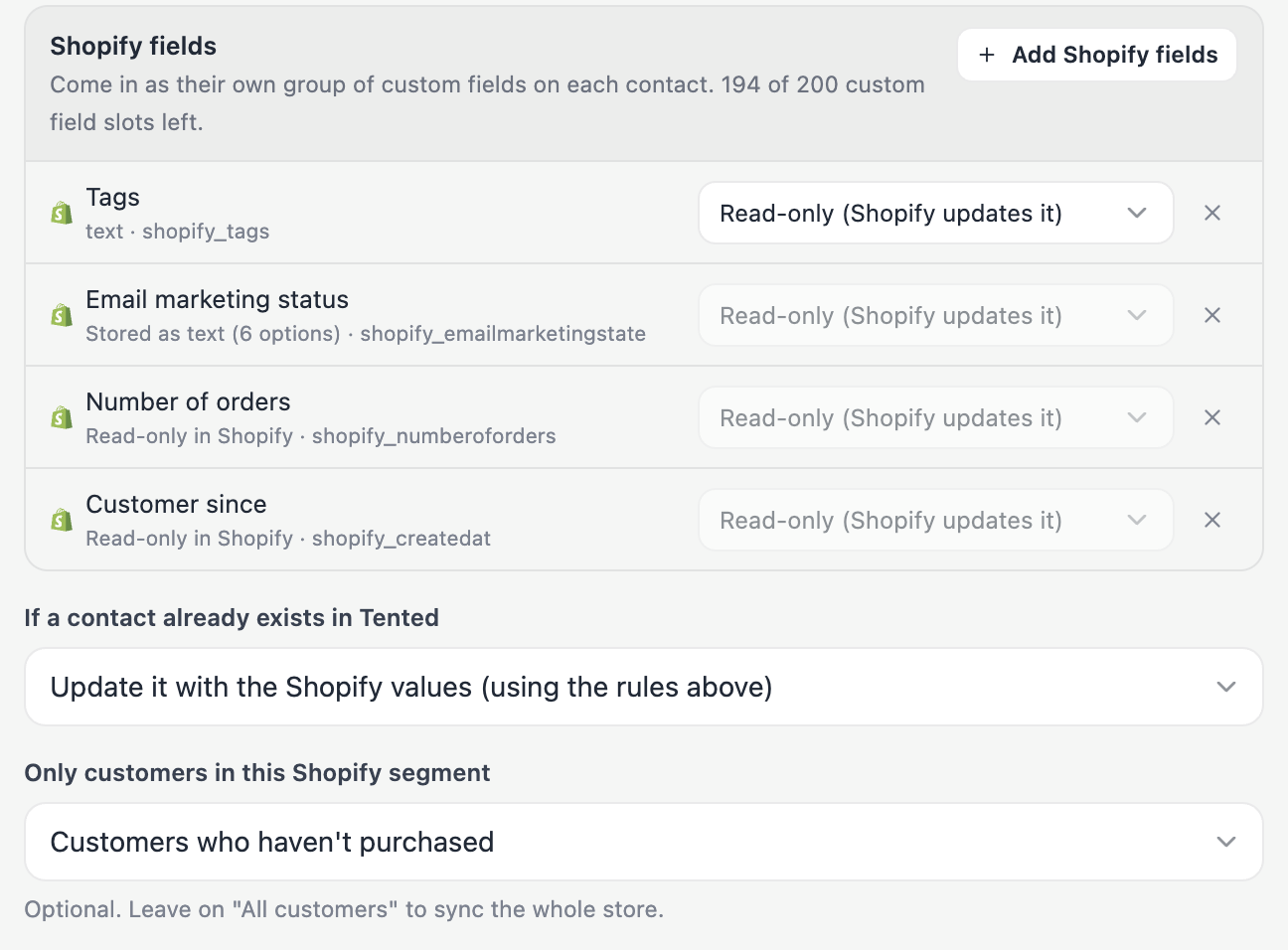Remove the Number of orders field
This screenshot has height=950, width=1288.
click(1212, 417)
